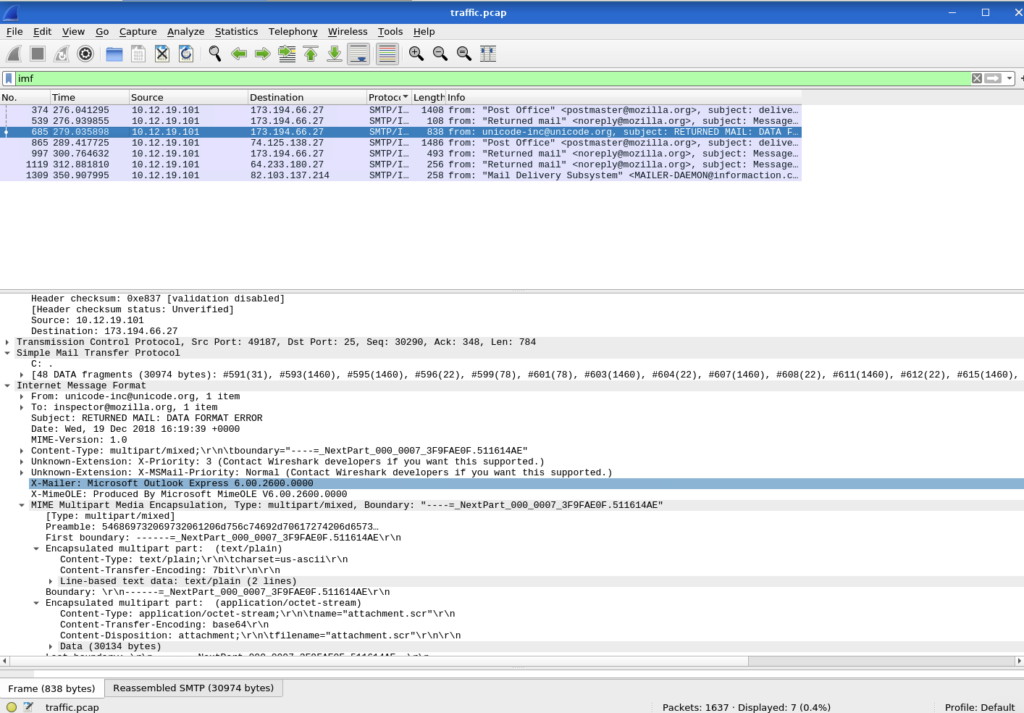Reset zoom to normal size icon
This screenshot has width=1024, height=713.
pyautogui.click(x=464, y=54)
